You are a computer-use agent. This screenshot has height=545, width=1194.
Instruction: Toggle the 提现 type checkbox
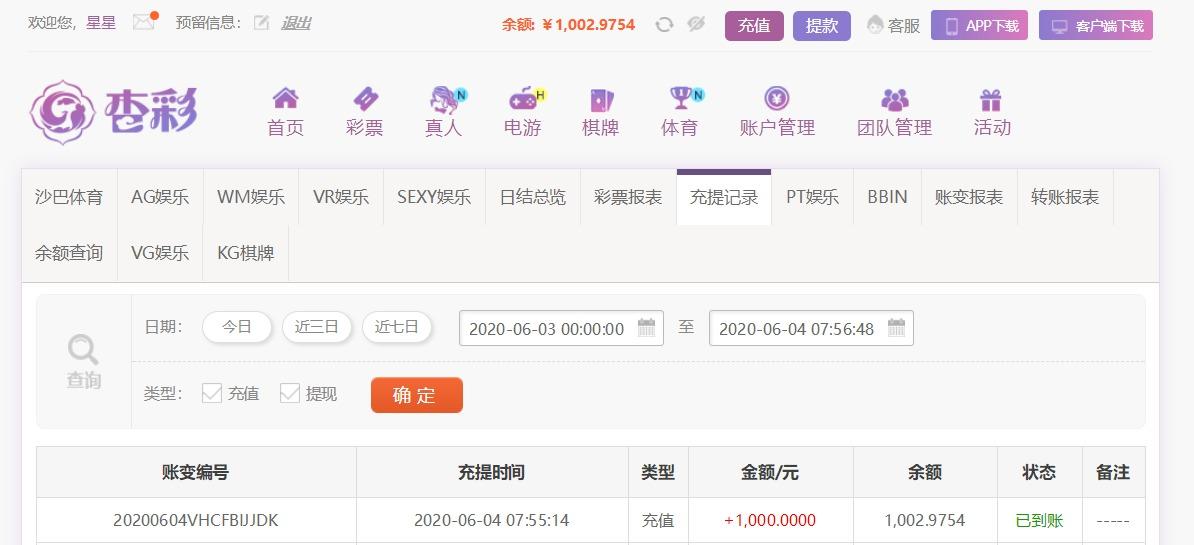tap(289, 394)
